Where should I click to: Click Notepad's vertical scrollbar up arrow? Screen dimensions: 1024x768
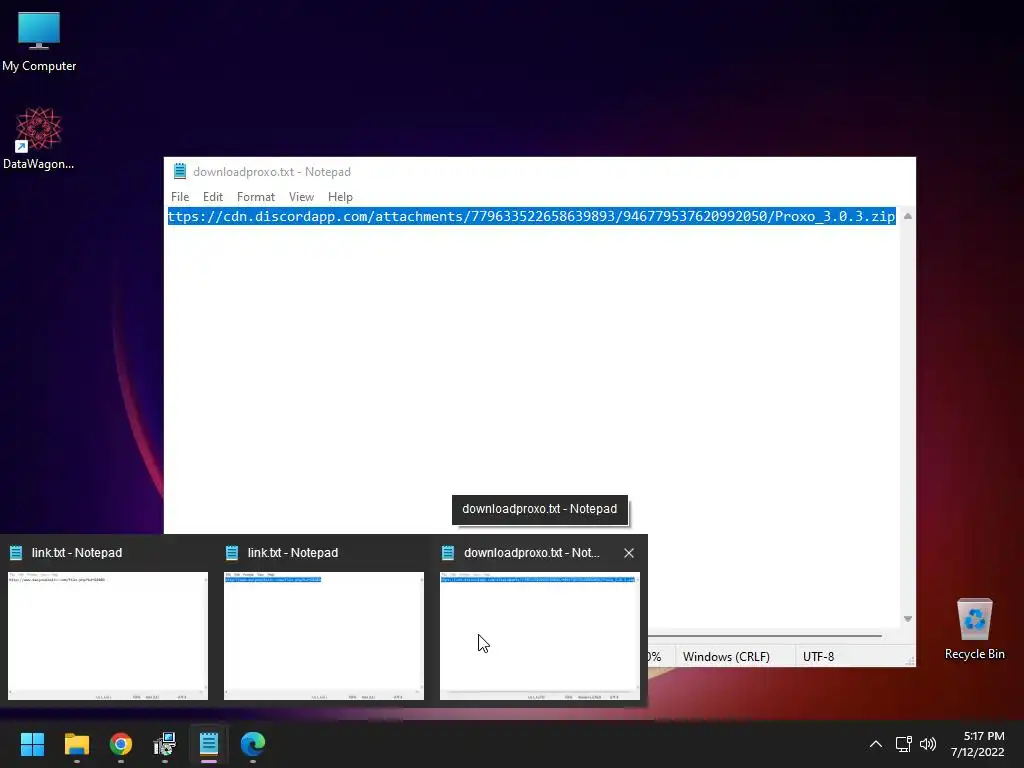pos(907,216)
